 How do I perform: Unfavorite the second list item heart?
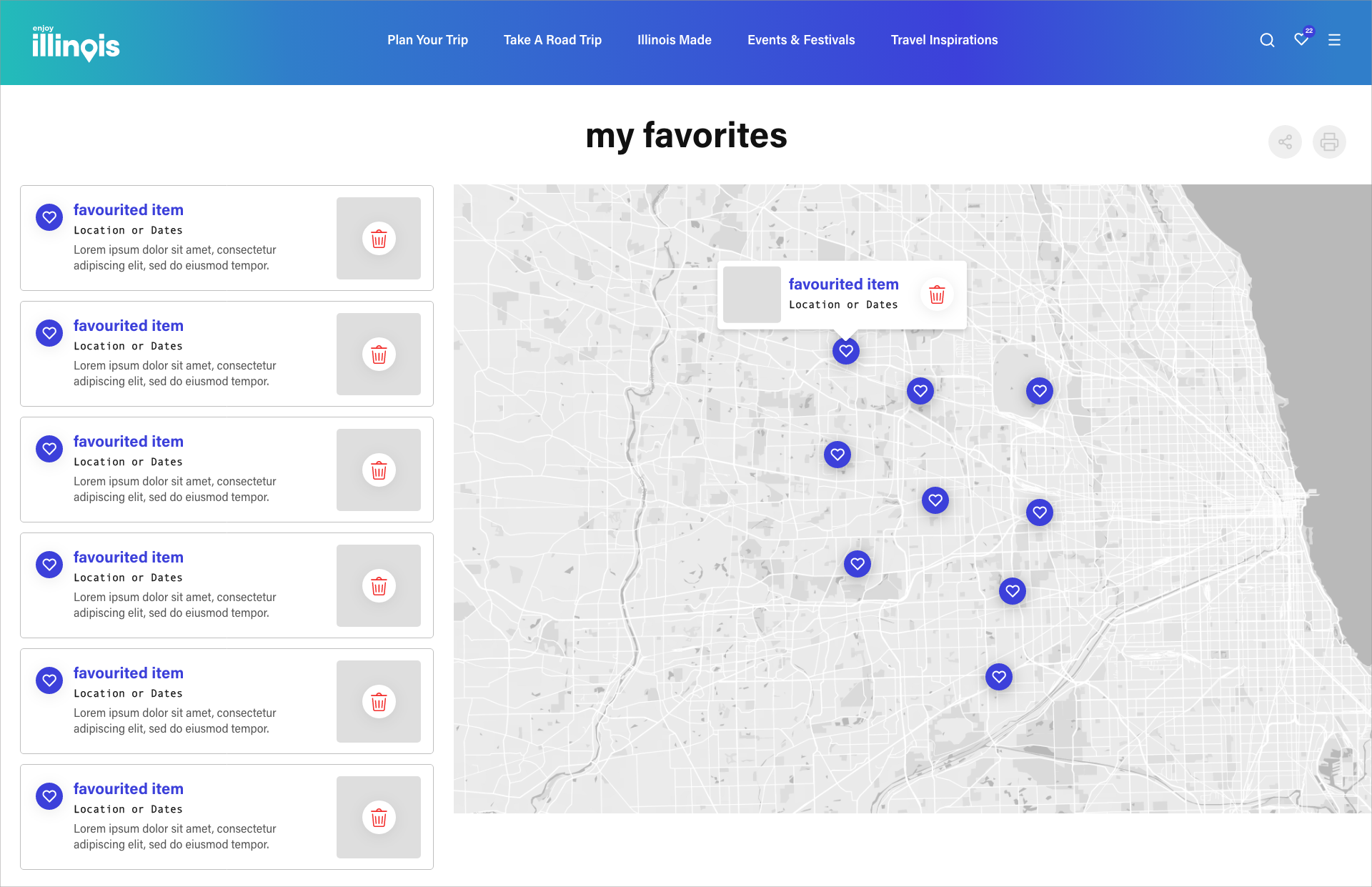coord(49,333)
